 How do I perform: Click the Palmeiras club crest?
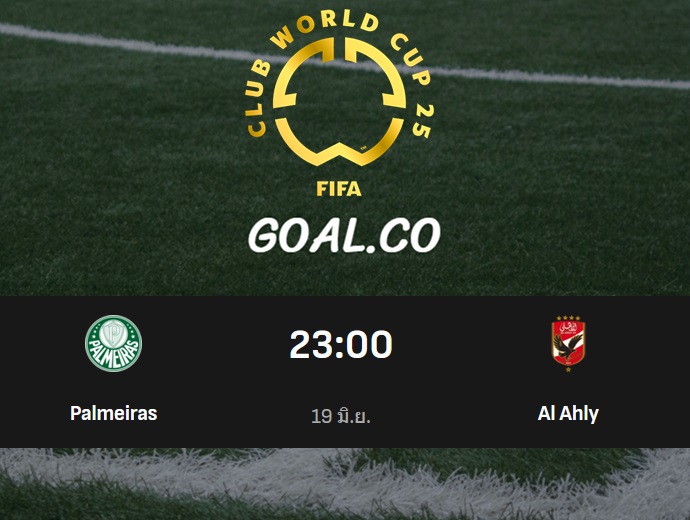pyautogui.click(x=114, y=344)
